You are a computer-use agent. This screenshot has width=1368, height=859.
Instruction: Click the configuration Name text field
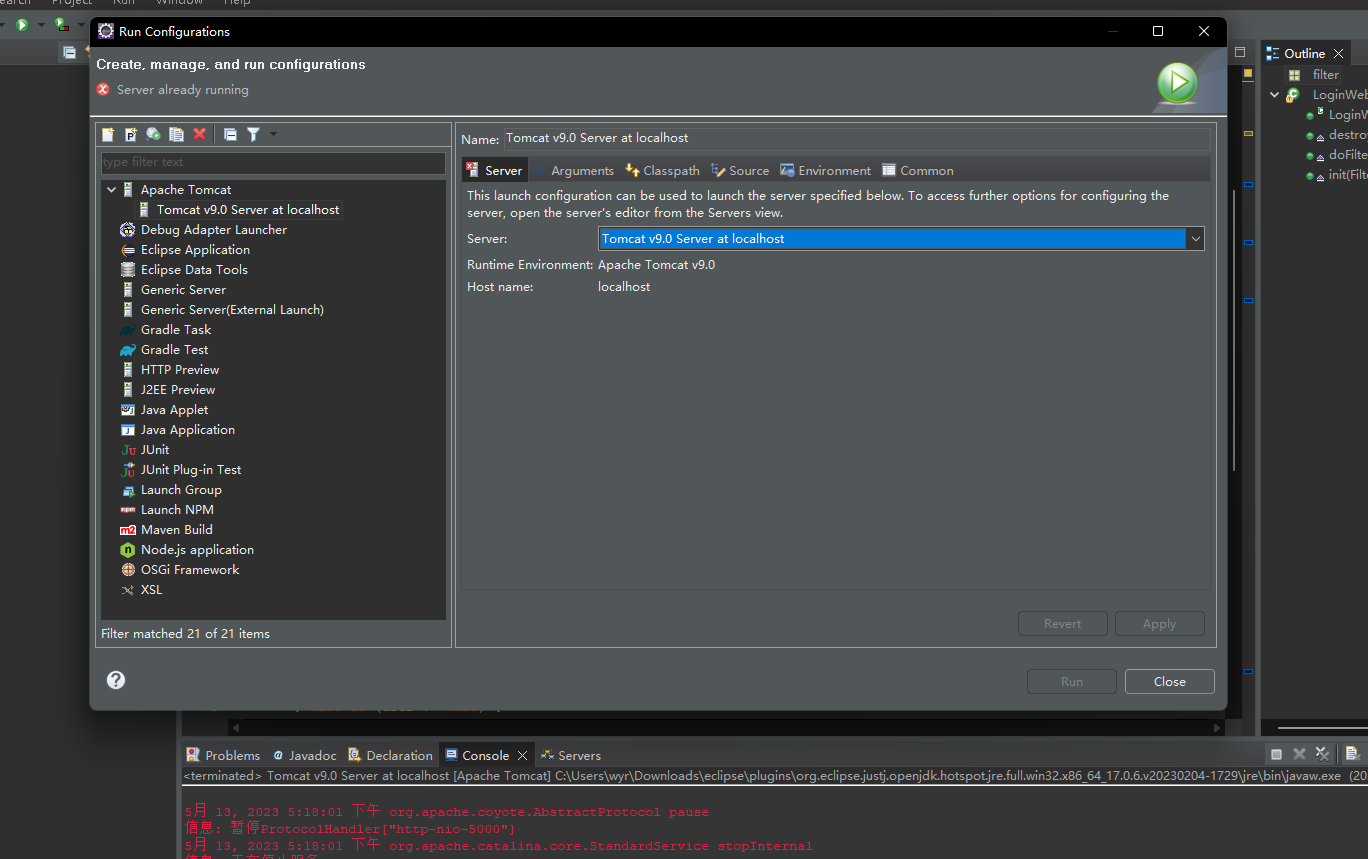coord(856,138)
